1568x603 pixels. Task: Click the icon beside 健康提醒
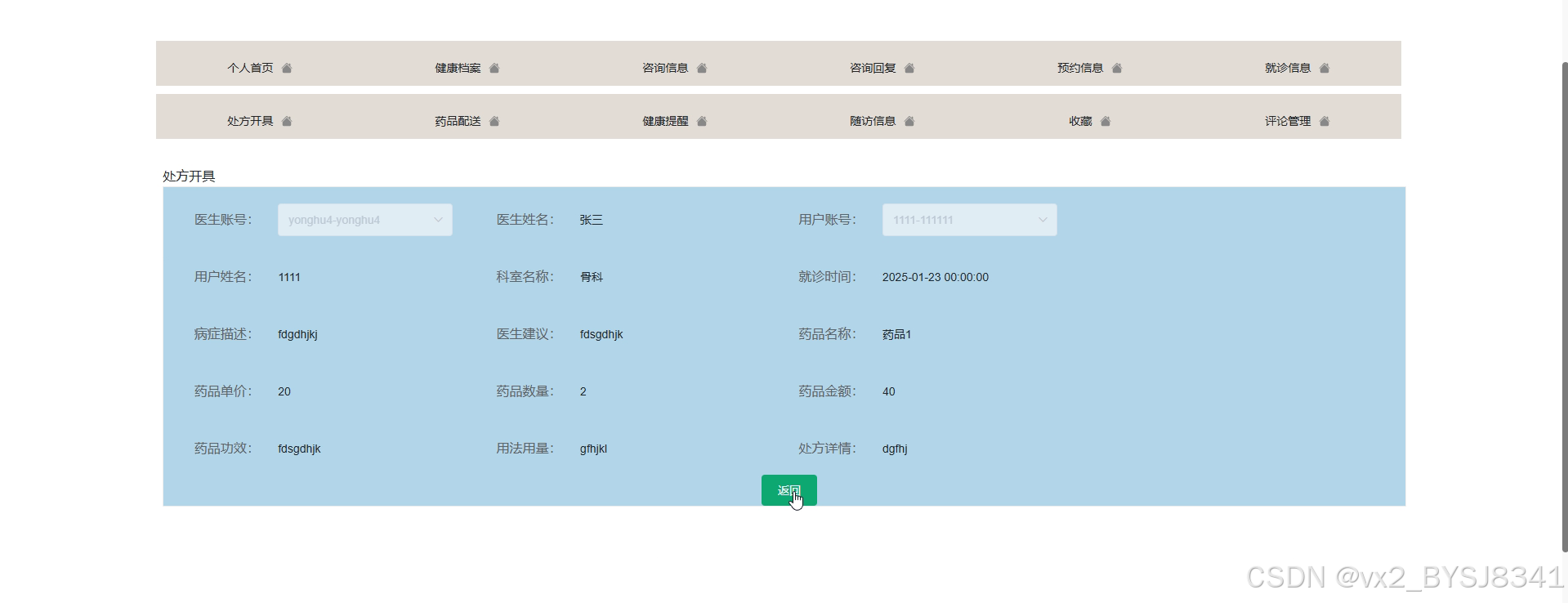pyautogui.click(x=702, y=121)
